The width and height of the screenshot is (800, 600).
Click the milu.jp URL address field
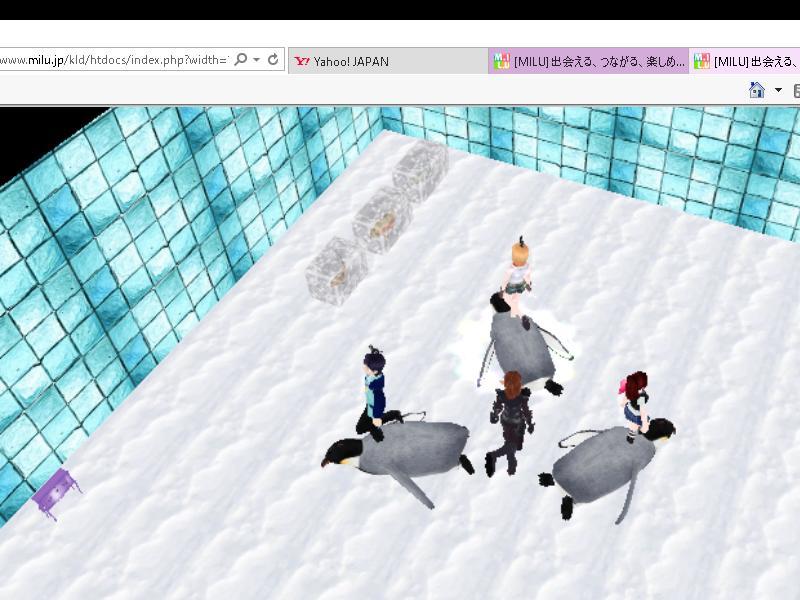pyautogui.click(x=115, y=60)
